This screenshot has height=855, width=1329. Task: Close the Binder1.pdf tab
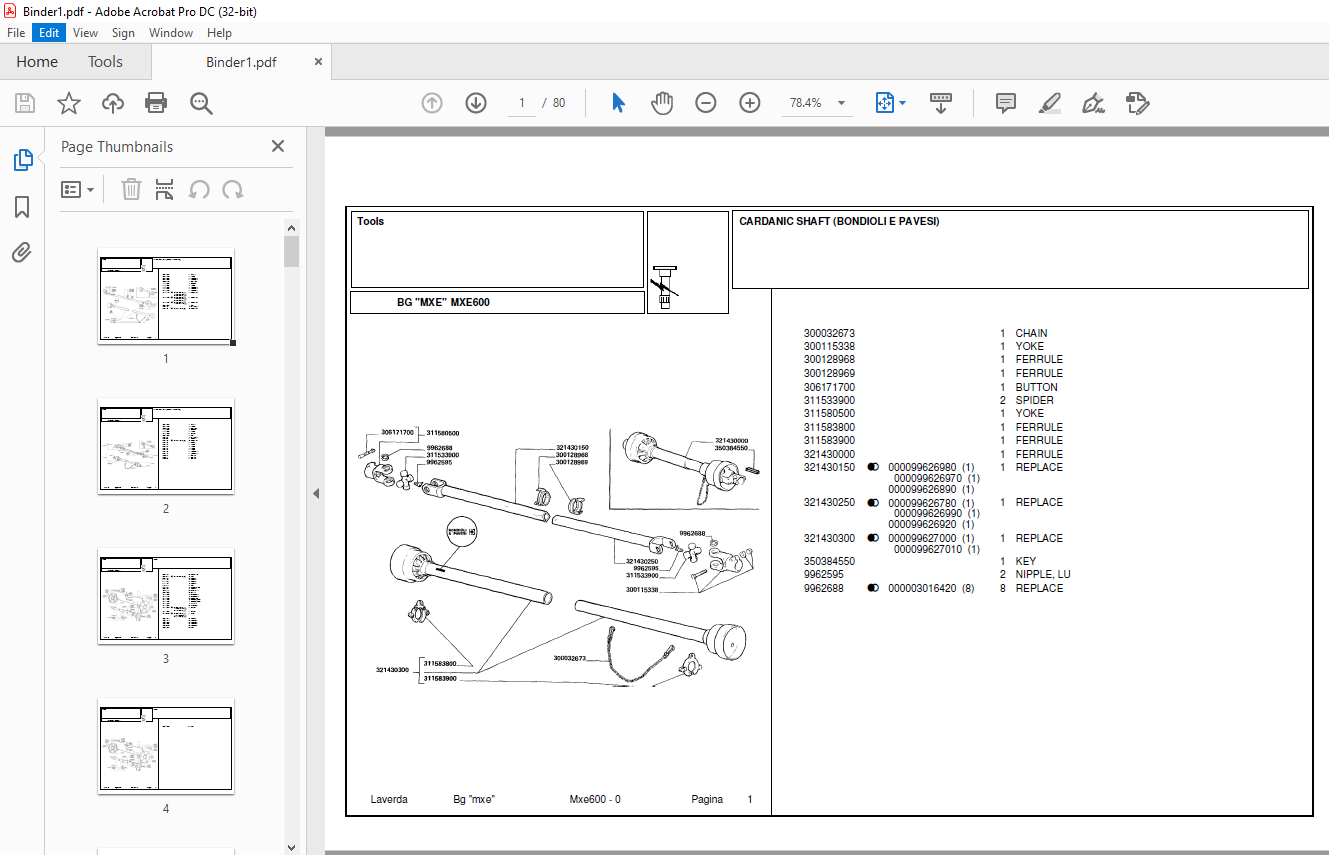[319, 62]
